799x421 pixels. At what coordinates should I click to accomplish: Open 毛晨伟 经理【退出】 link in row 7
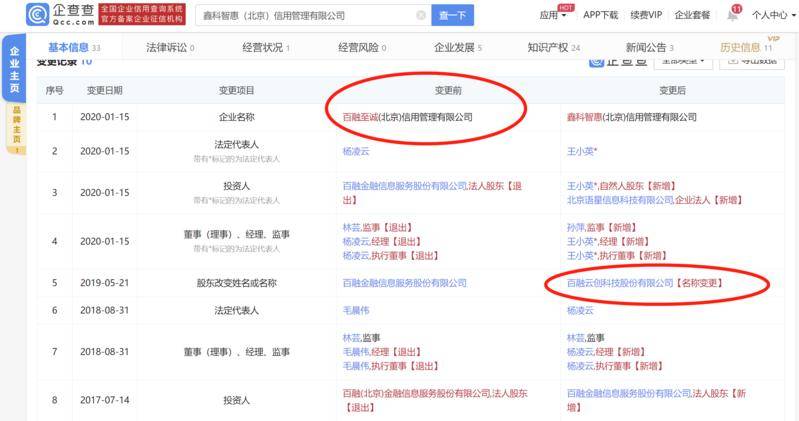pyautogui.click(x=382, y=352)
